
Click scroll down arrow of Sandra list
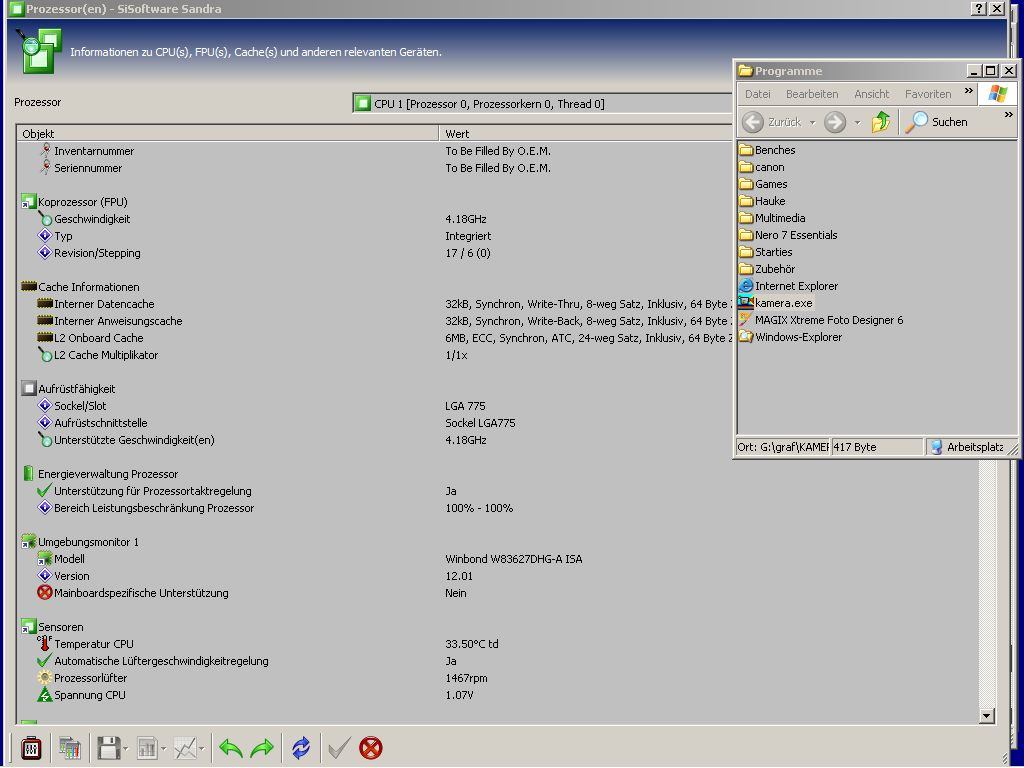click(x=987, y=716)
